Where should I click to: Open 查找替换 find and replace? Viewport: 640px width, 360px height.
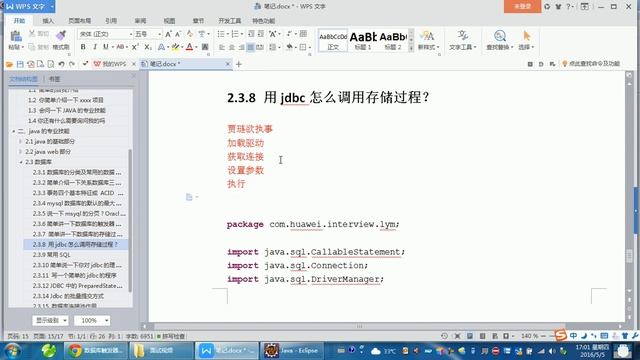click(500, 40)
